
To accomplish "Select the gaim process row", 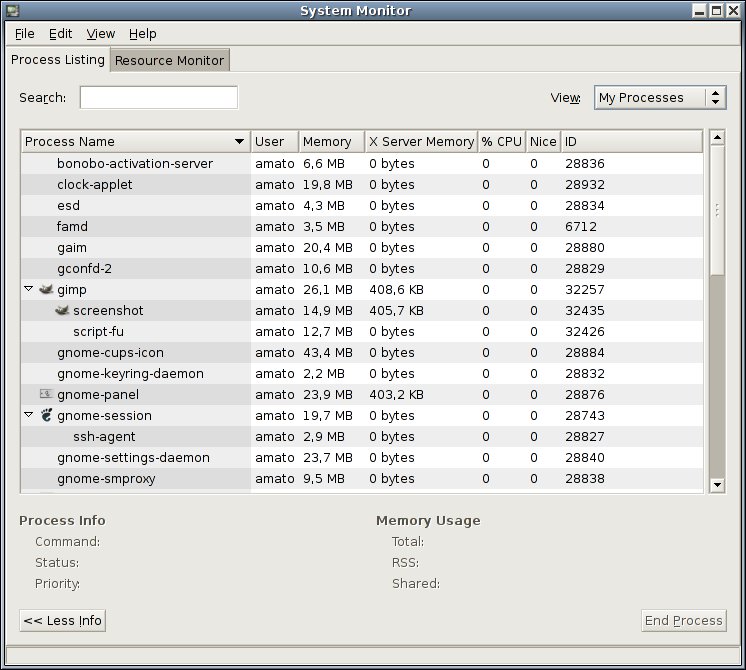I will [x=362, y=247].
